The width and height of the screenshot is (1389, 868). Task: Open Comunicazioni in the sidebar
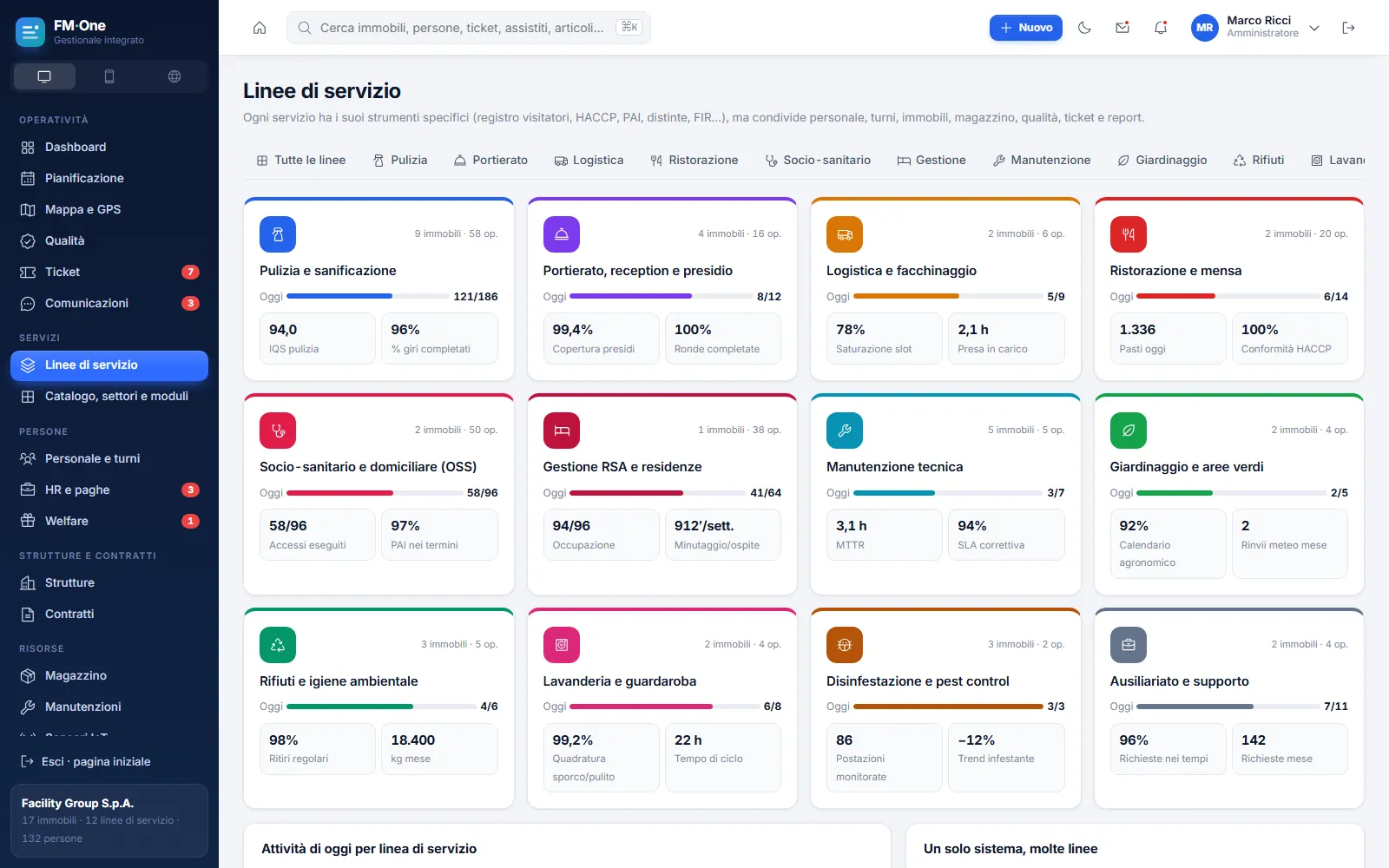click(109, 303)
